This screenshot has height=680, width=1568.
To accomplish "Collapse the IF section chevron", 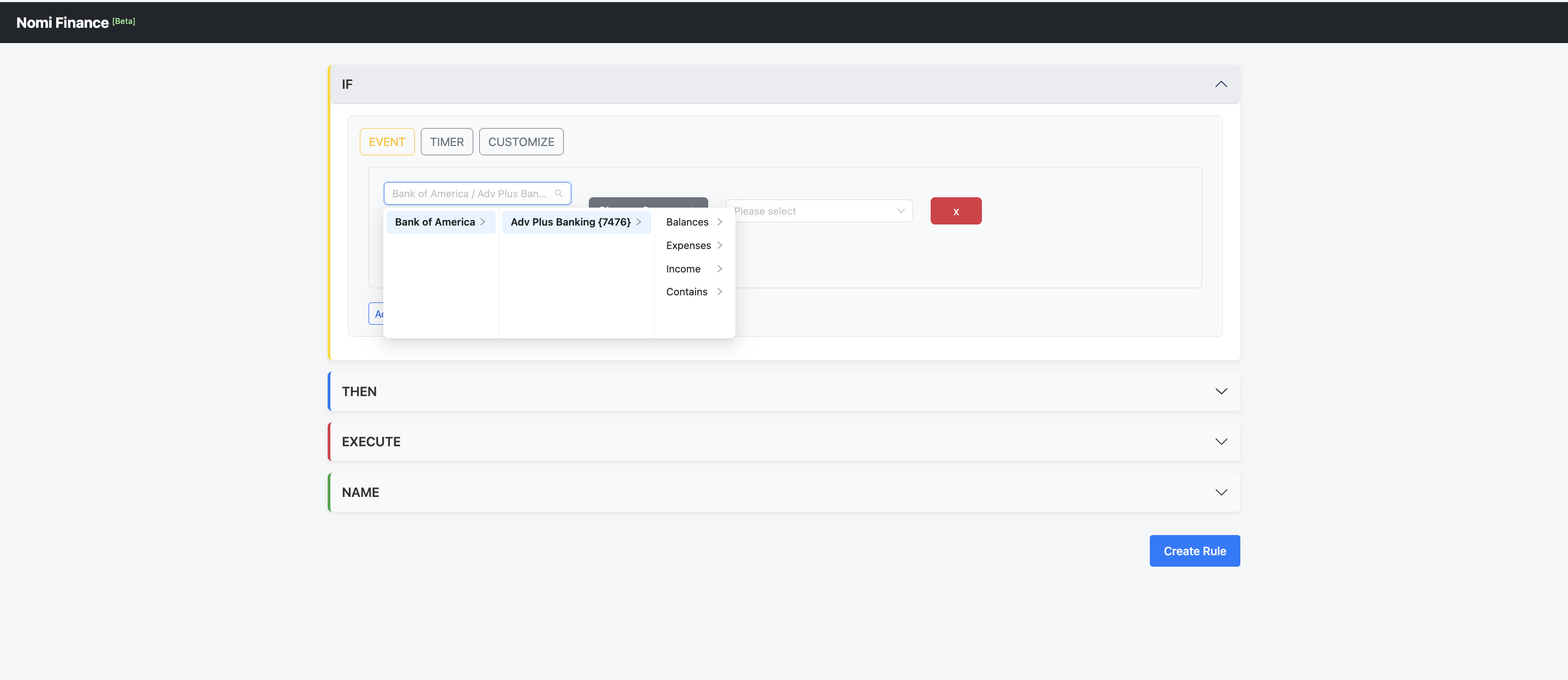I will point(1221,84).
